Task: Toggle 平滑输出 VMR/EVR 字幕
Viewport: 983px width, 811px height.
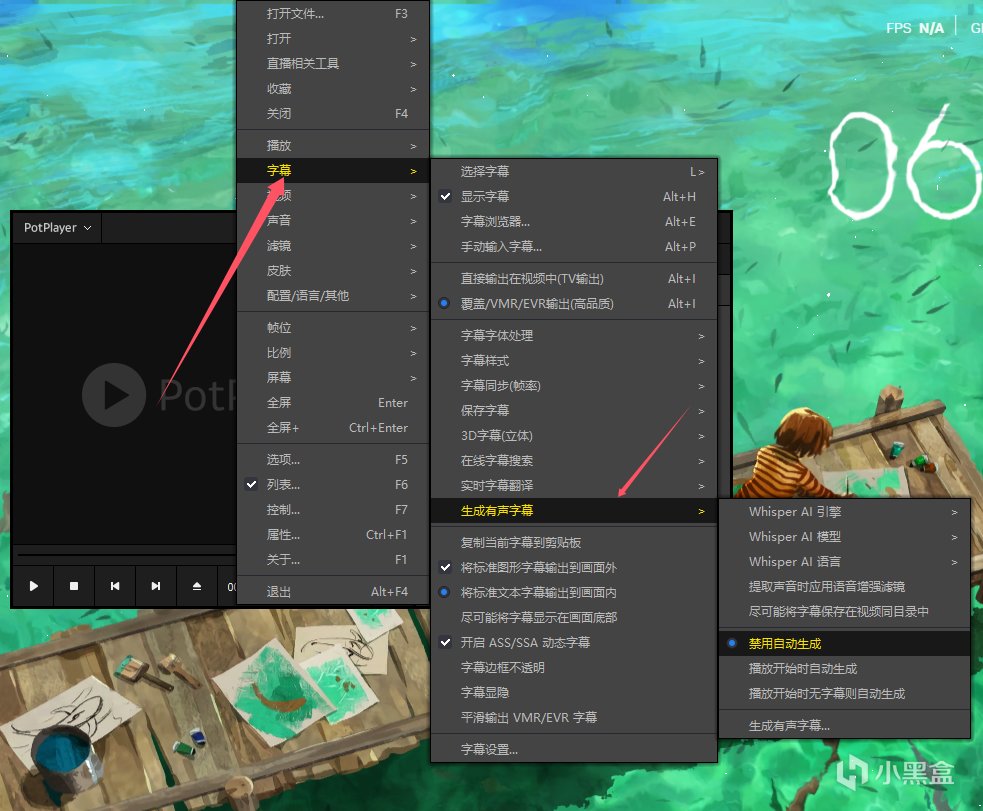Action: (x=574, y=718)
